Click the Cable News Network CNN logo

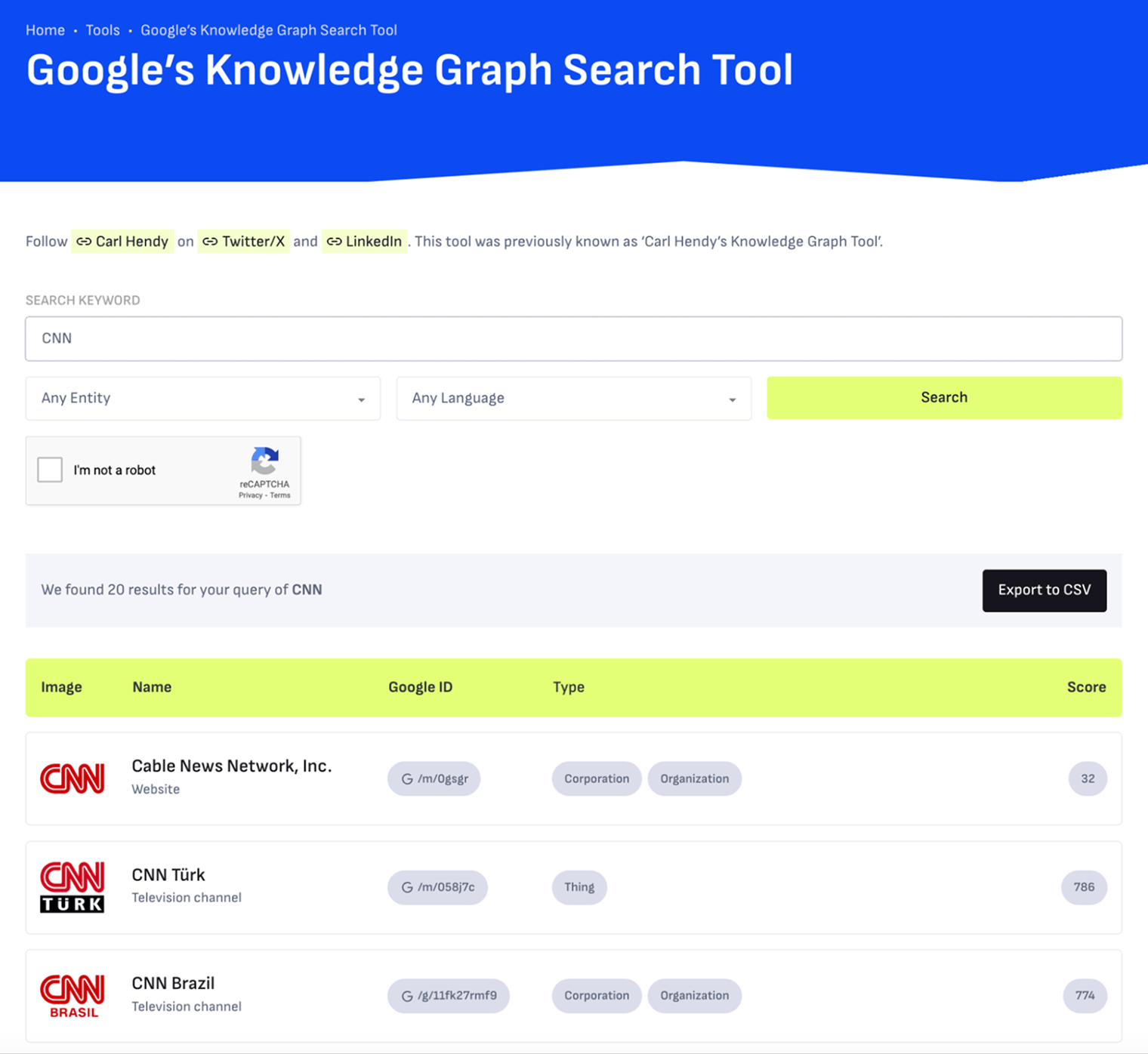[x=73, y=778]
